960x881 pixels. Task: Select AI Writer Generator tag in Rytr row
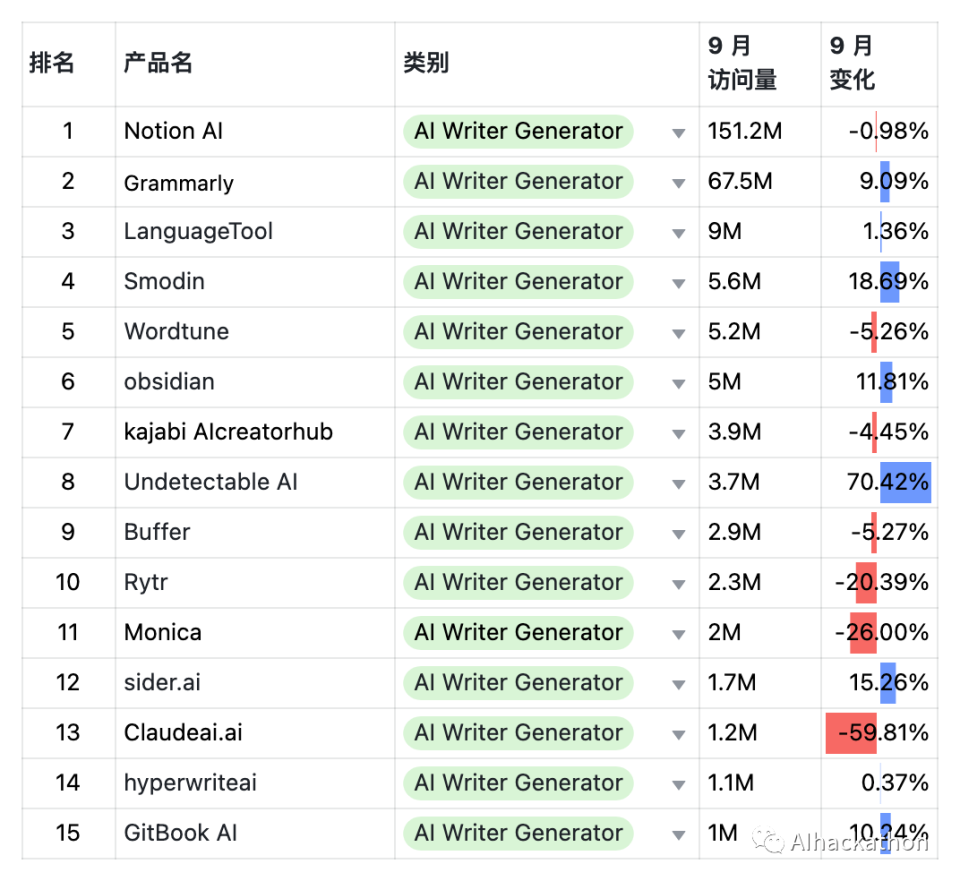point(518,582)
